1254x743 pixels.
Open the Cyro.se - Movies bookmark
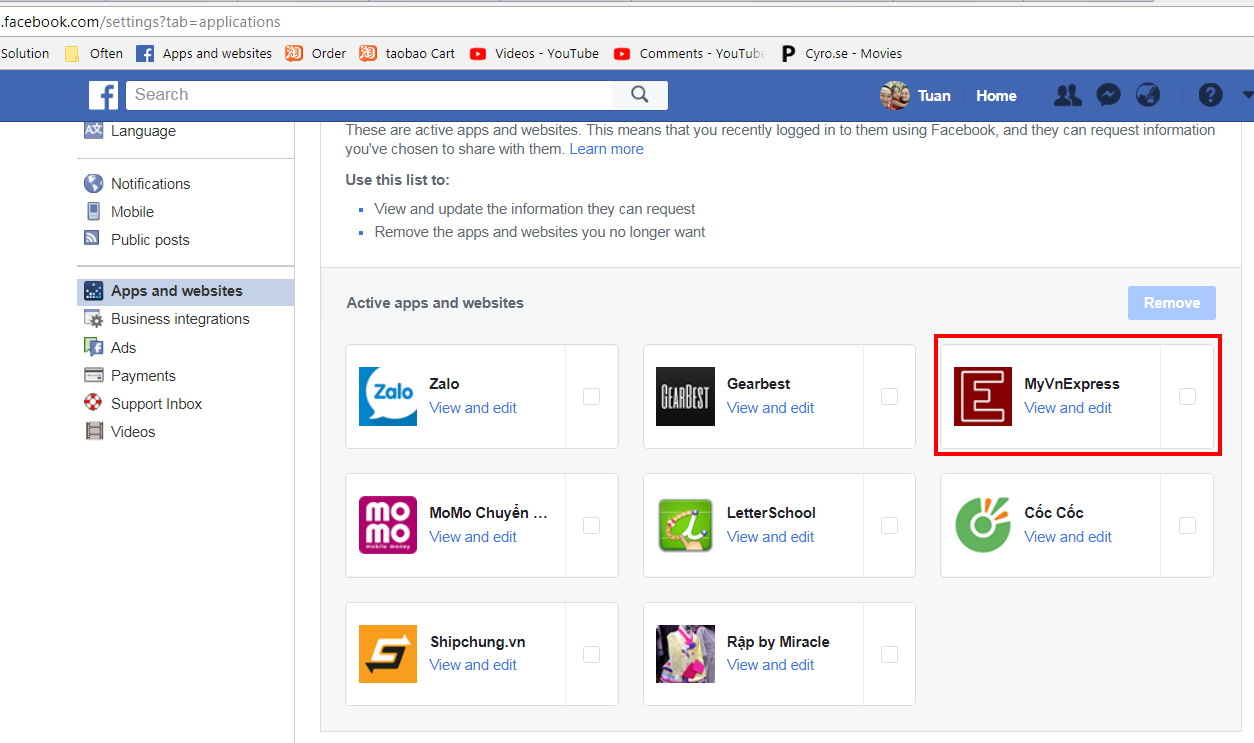click(x=842, y=53)
